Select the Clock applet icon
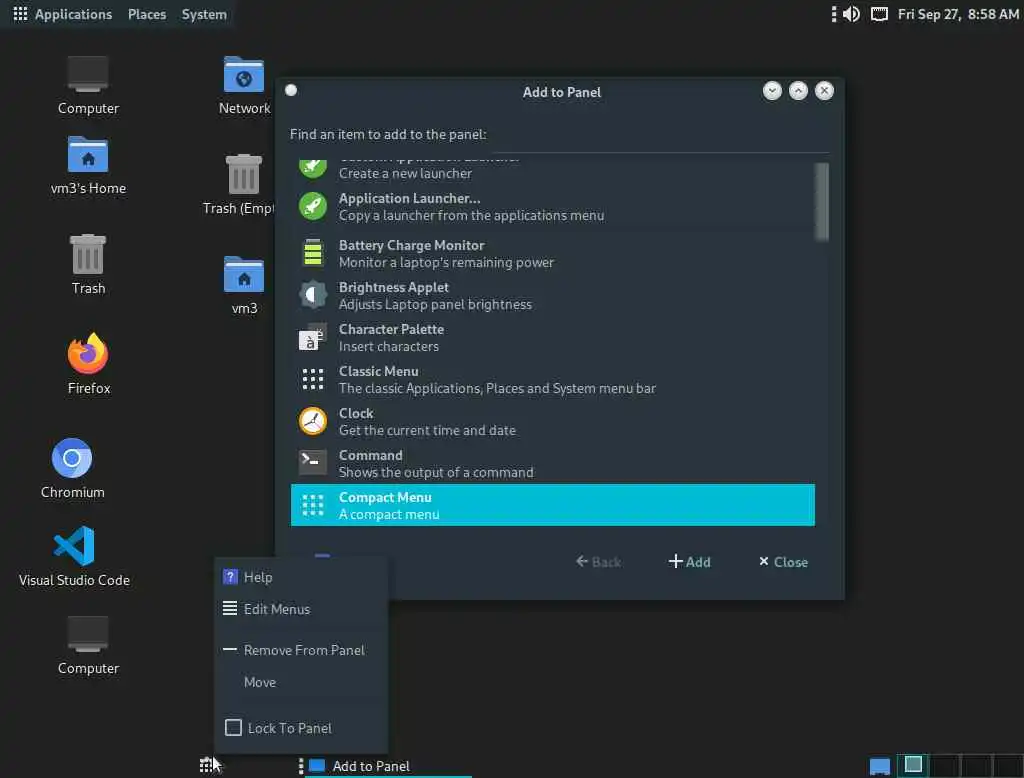The width and height of the screenshot is (1024, 778). click(313, 421)
